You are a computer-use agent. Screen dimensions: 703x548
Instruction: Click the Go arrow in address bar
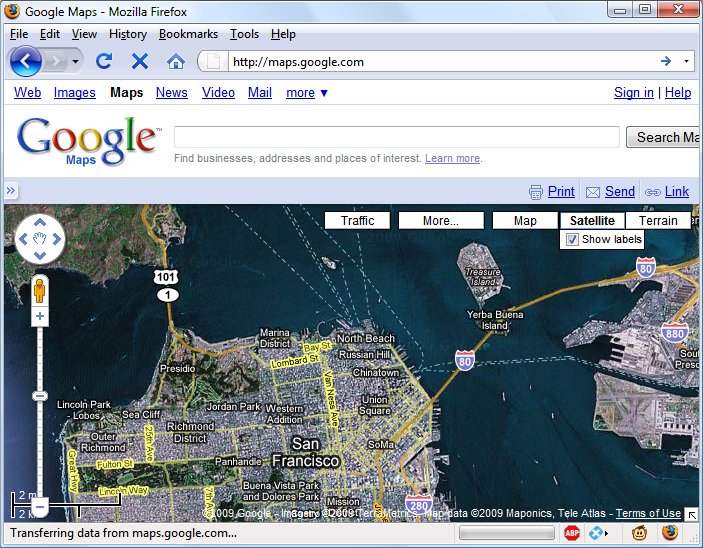tap(666, 61)
